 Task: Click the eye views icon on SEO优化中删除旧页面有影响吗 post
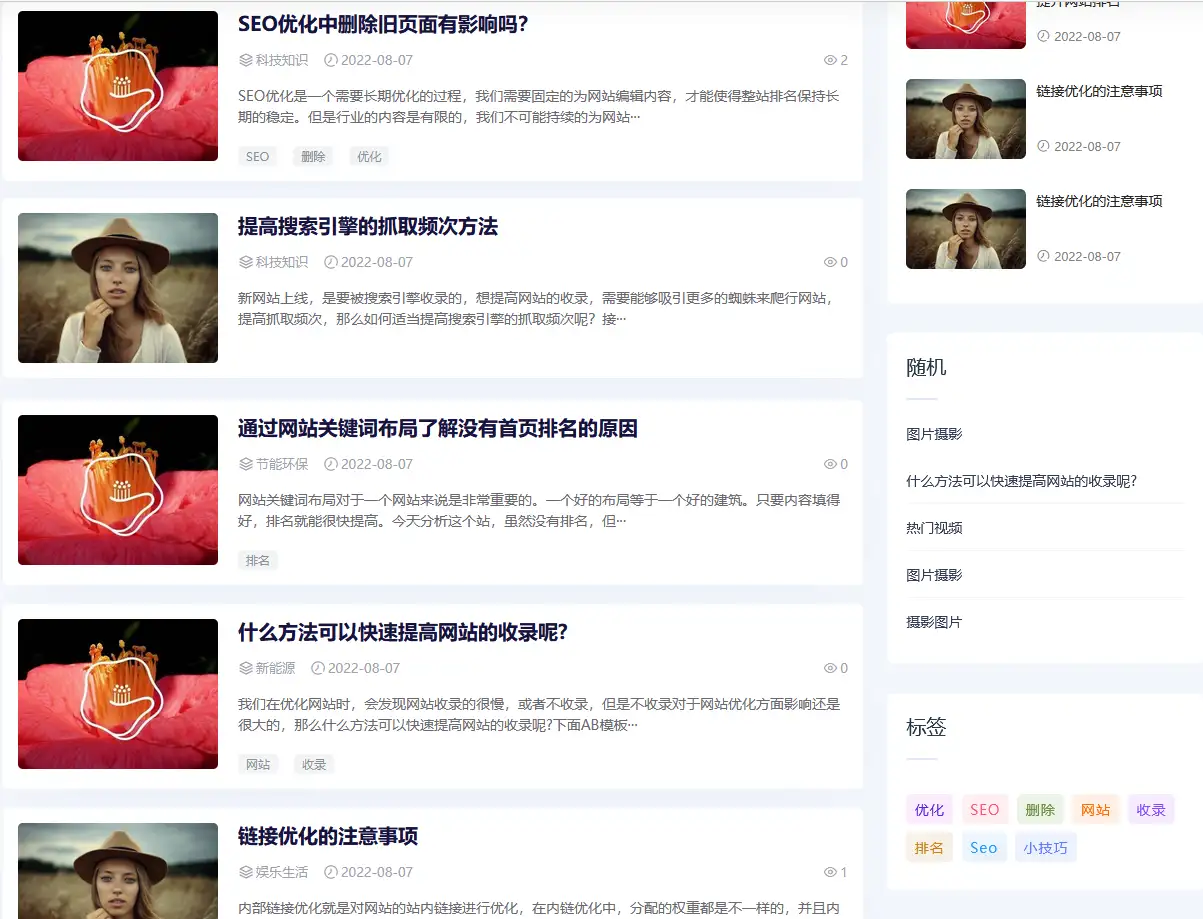pos(829,60)
